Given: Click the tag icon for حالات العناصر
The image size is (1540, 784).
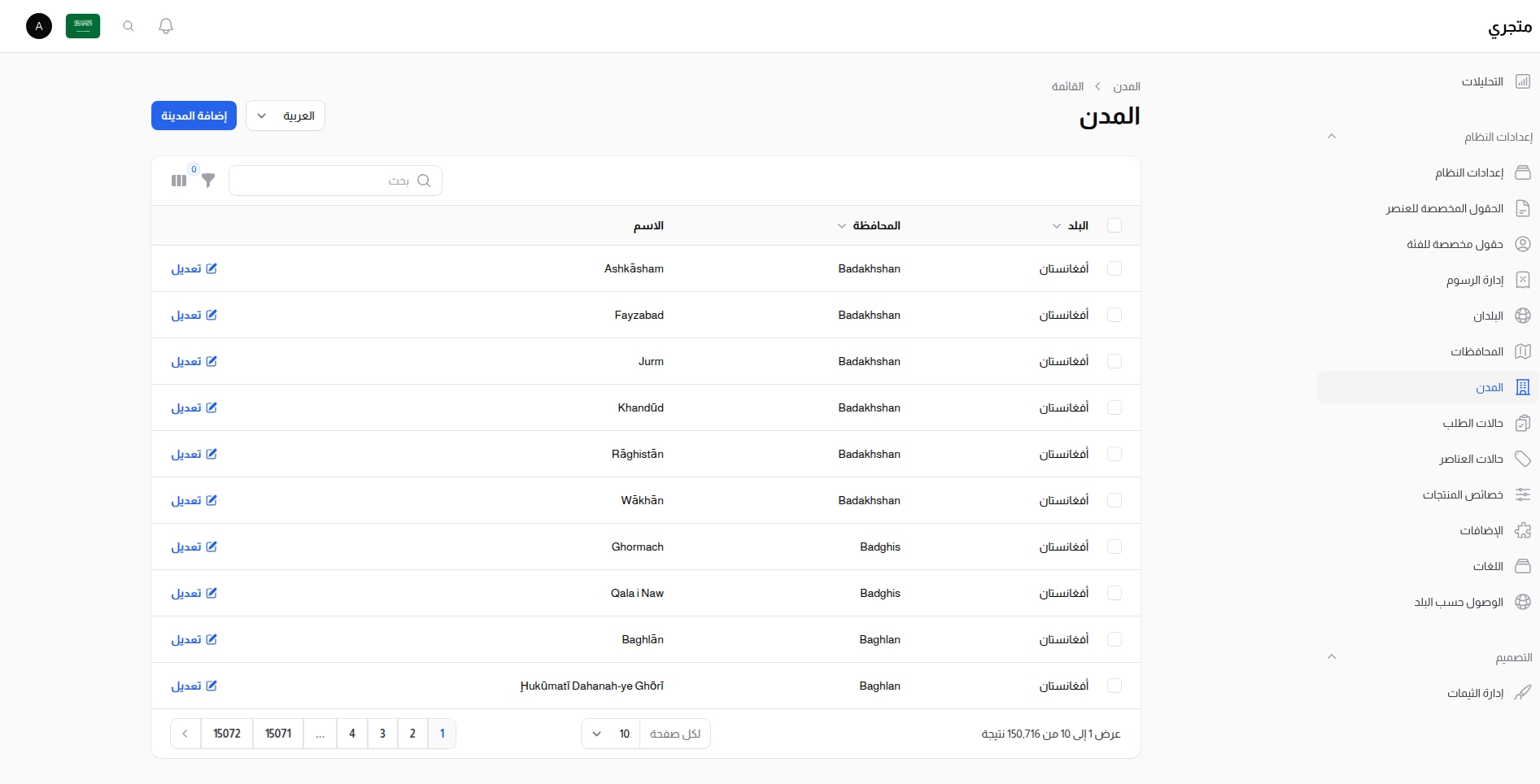Looking at the screenshot, I should click(1523, 459).
